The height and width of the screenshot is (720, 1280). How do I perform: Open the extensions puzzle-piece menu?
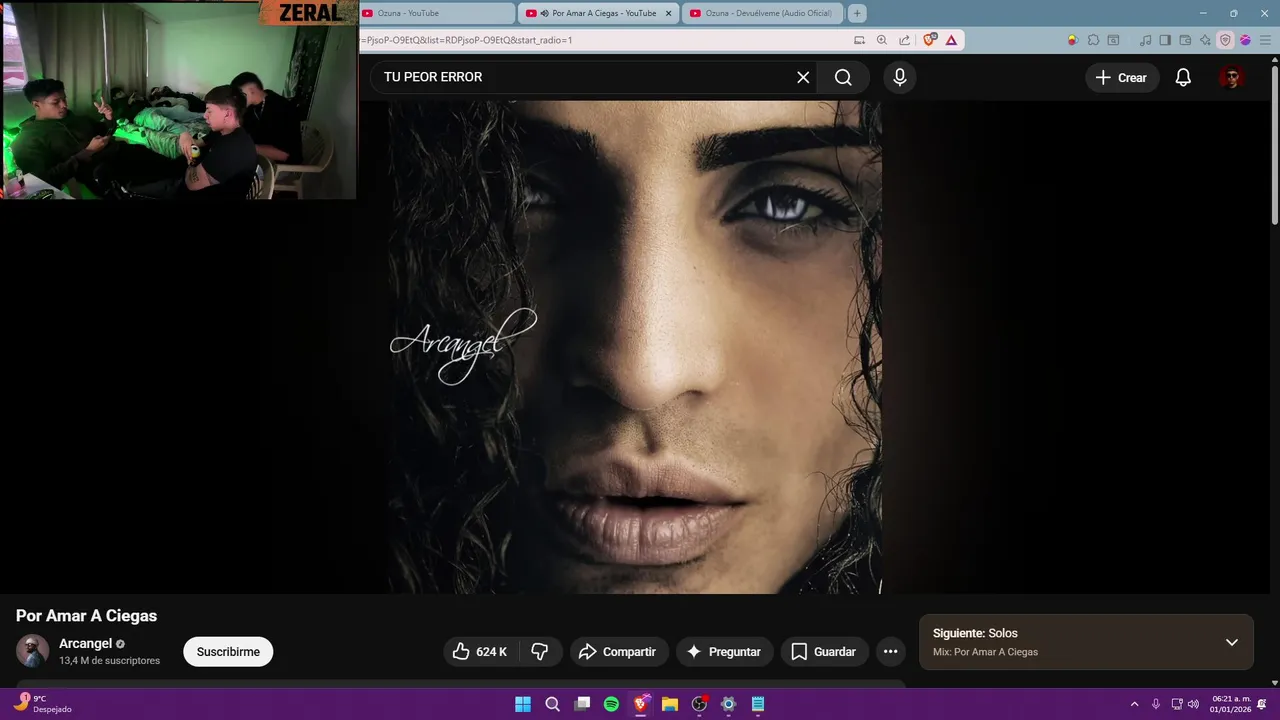(1093, 40)
